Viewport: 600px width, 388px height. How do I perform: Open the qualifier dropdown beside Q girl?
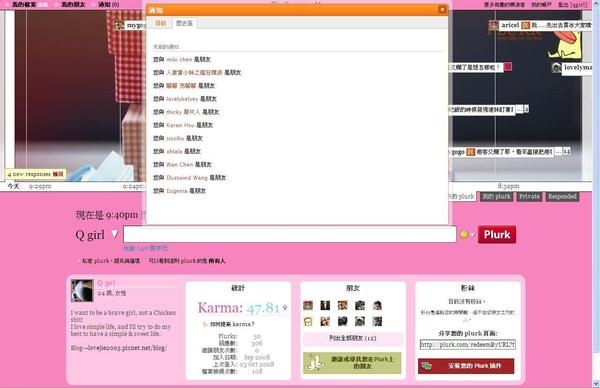coord(115,234)
